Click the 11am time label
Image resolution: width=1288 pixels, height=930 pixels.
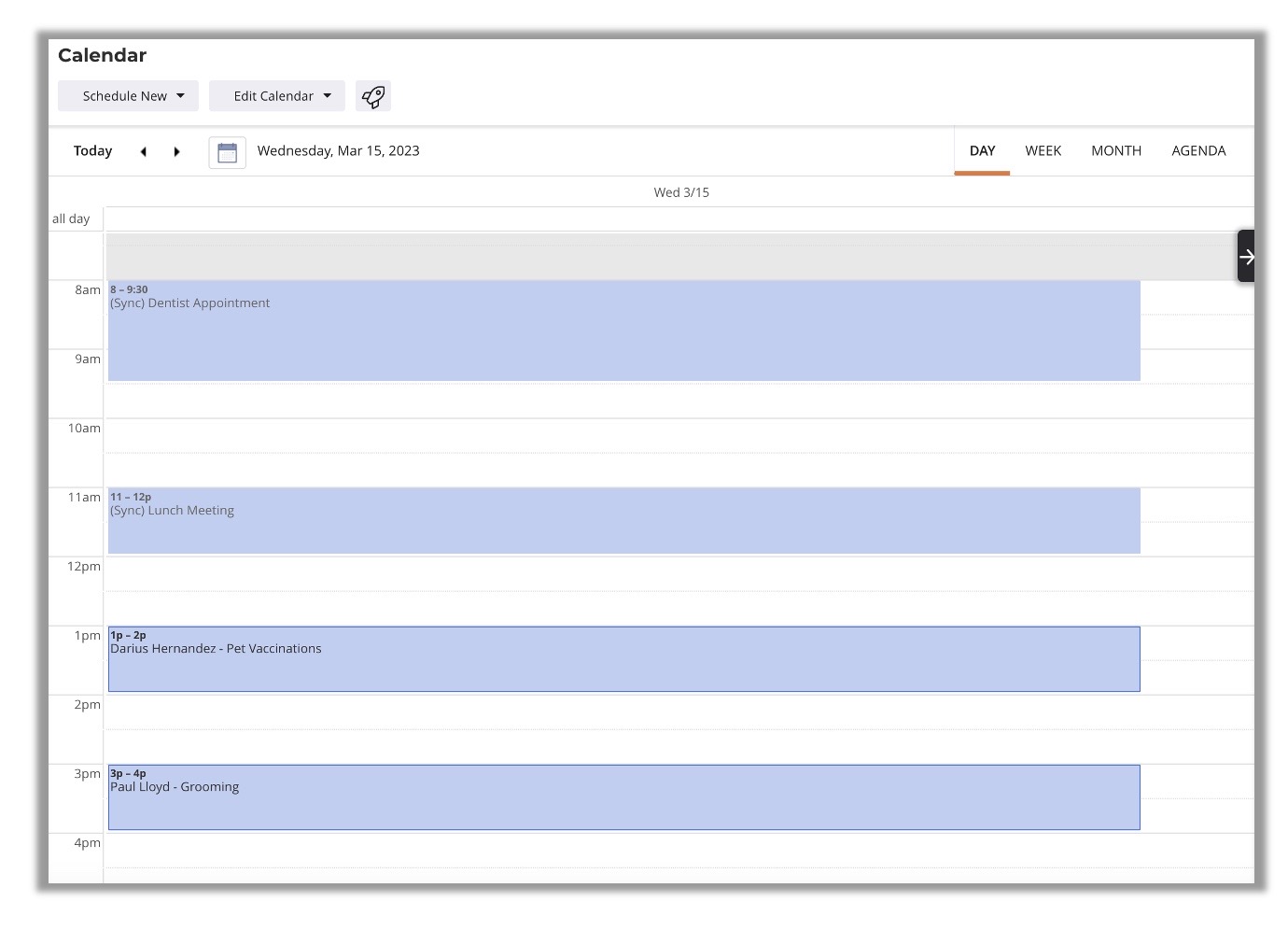click(x=84, y=498)
